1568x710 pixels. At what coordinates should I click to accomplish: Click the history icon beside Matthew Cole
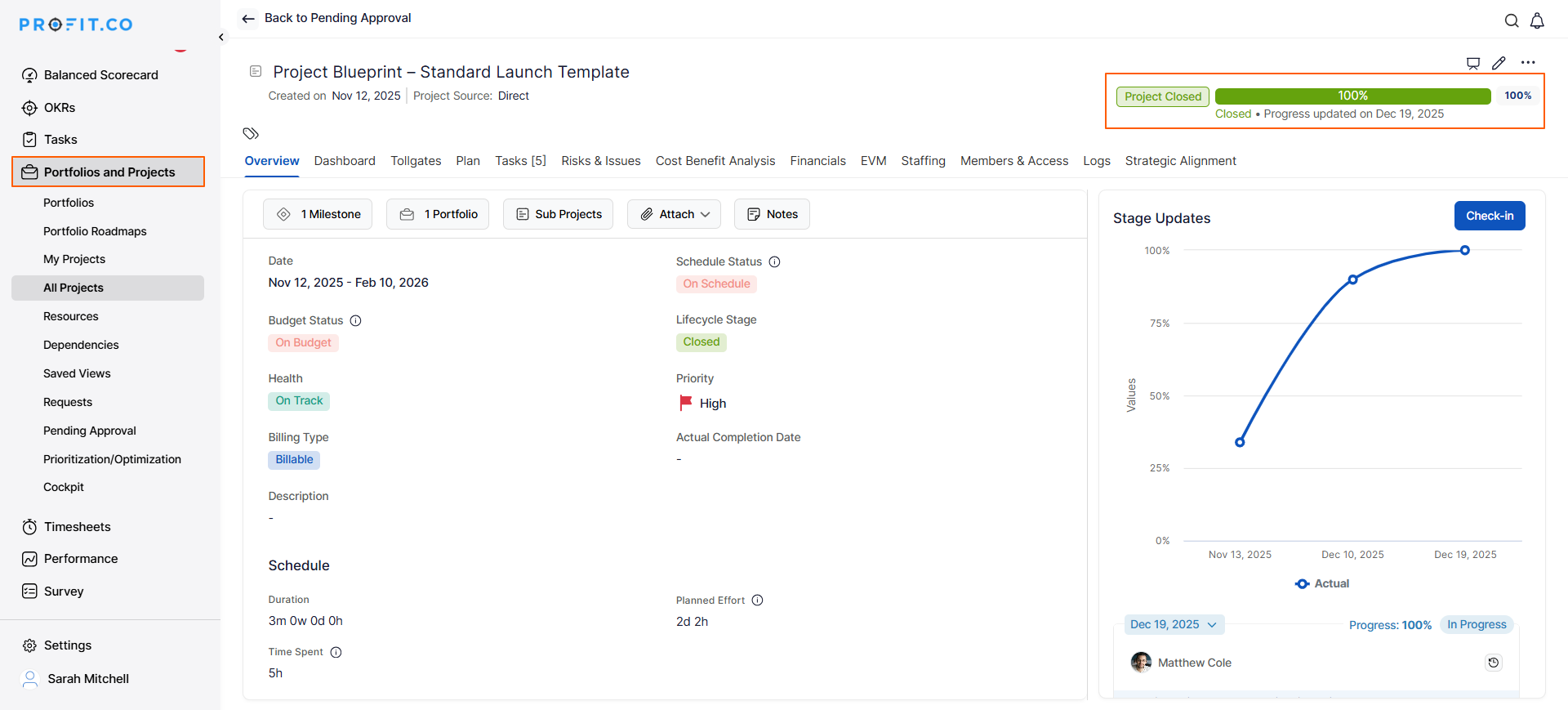tap(1493, 663)
